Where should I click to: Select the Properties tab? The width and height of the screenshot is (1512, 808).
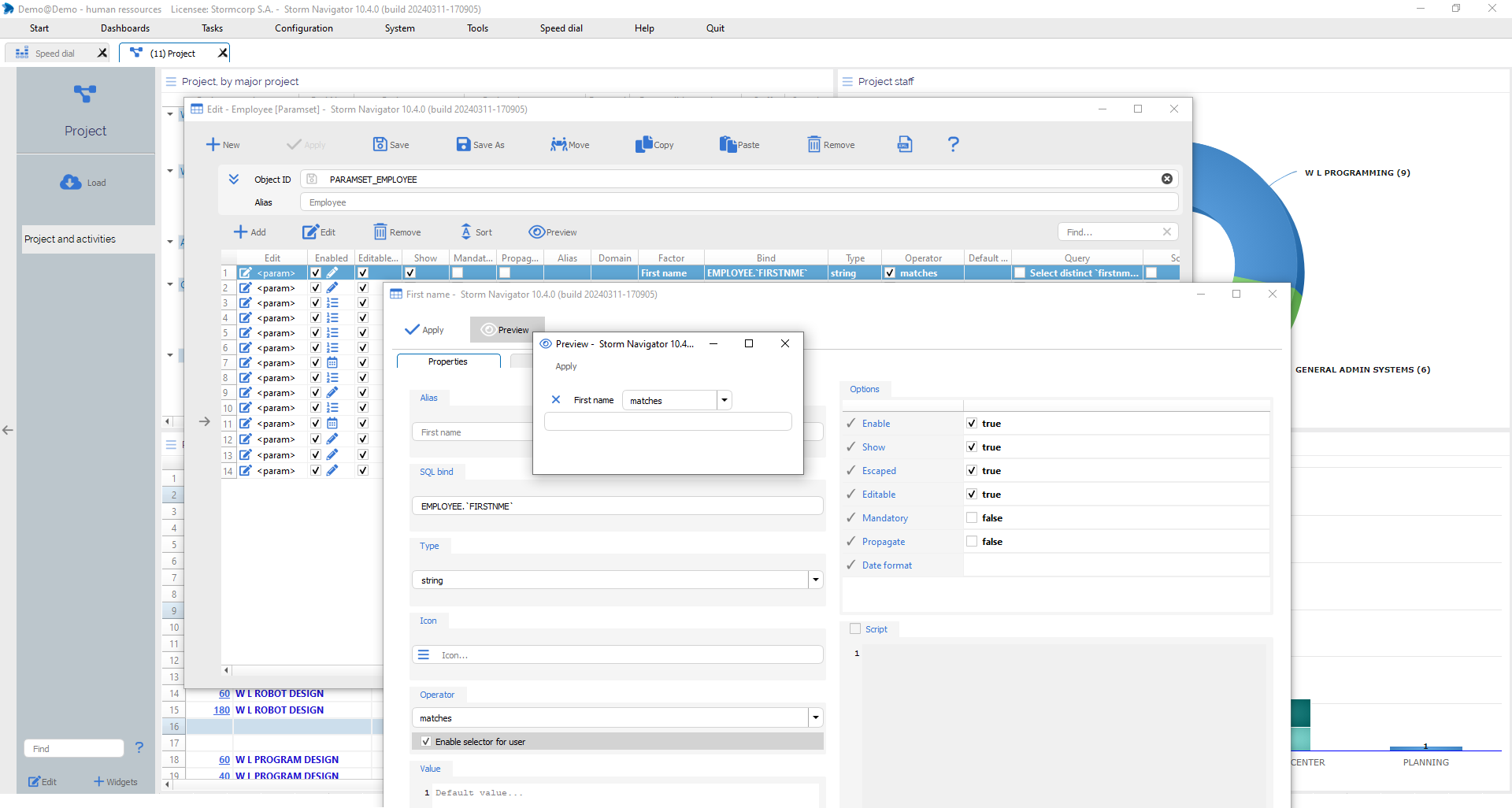pos(448,361)
